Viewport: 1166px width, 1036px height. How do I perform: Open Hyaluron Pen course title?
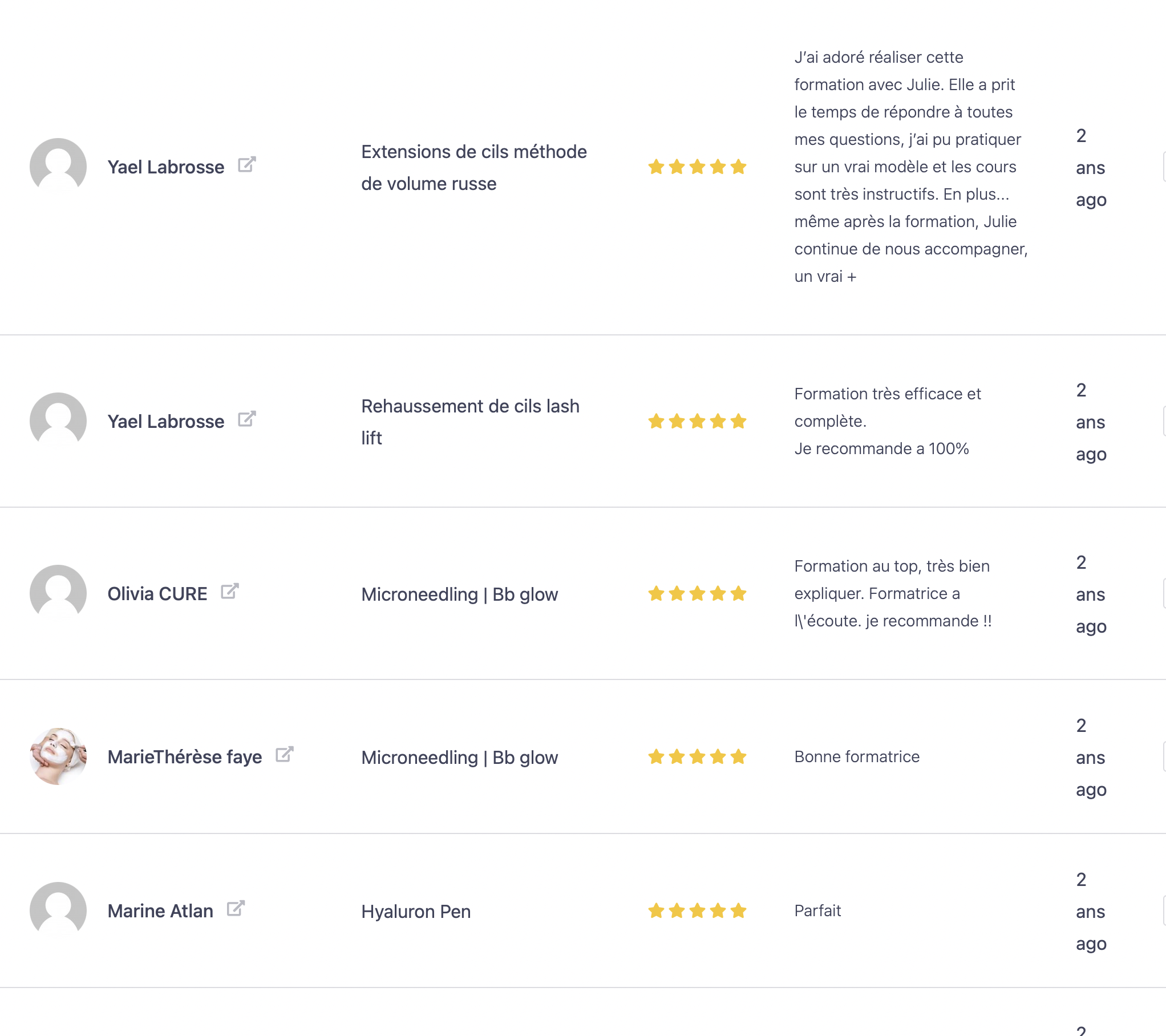pyautogui.click(x=416, y=912)
